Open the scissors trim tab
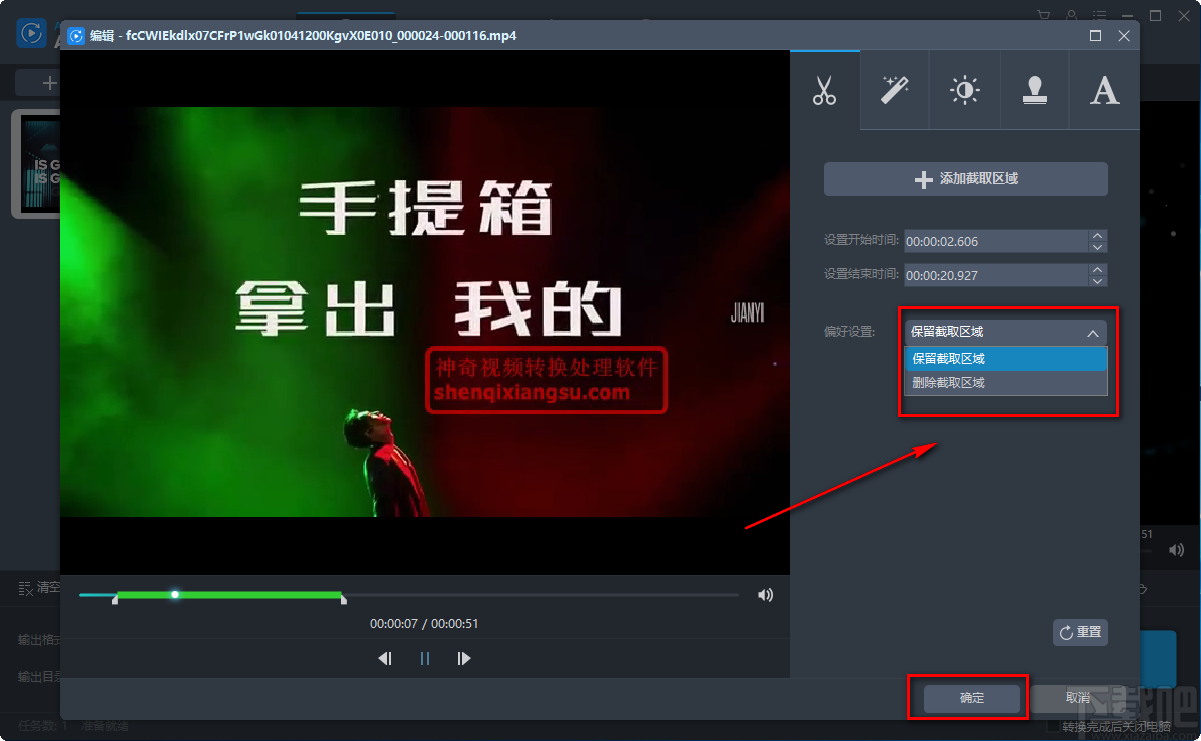 pyautogui.click(x=824, y=90)
